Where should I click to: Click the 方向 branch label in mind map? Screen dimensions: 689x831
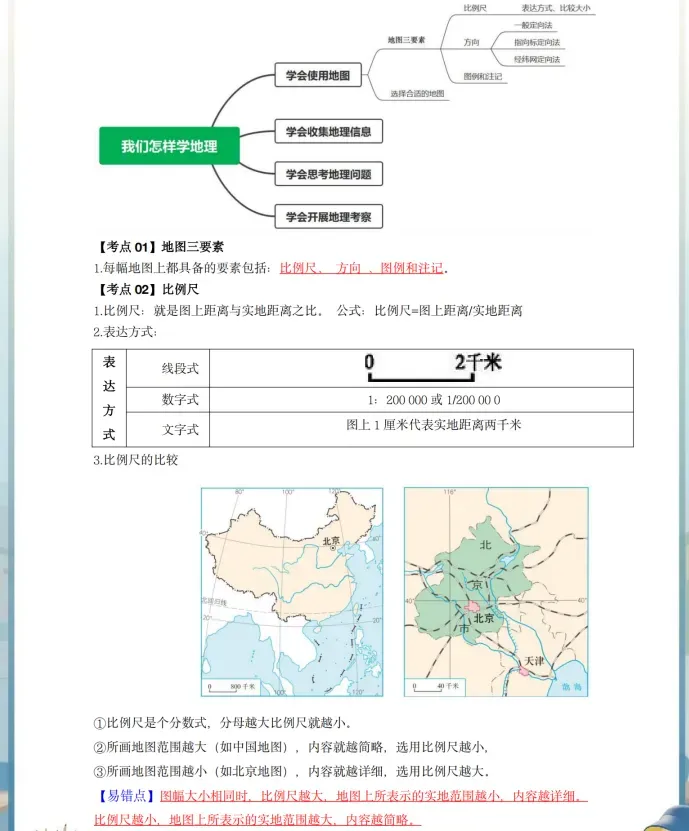471,42
